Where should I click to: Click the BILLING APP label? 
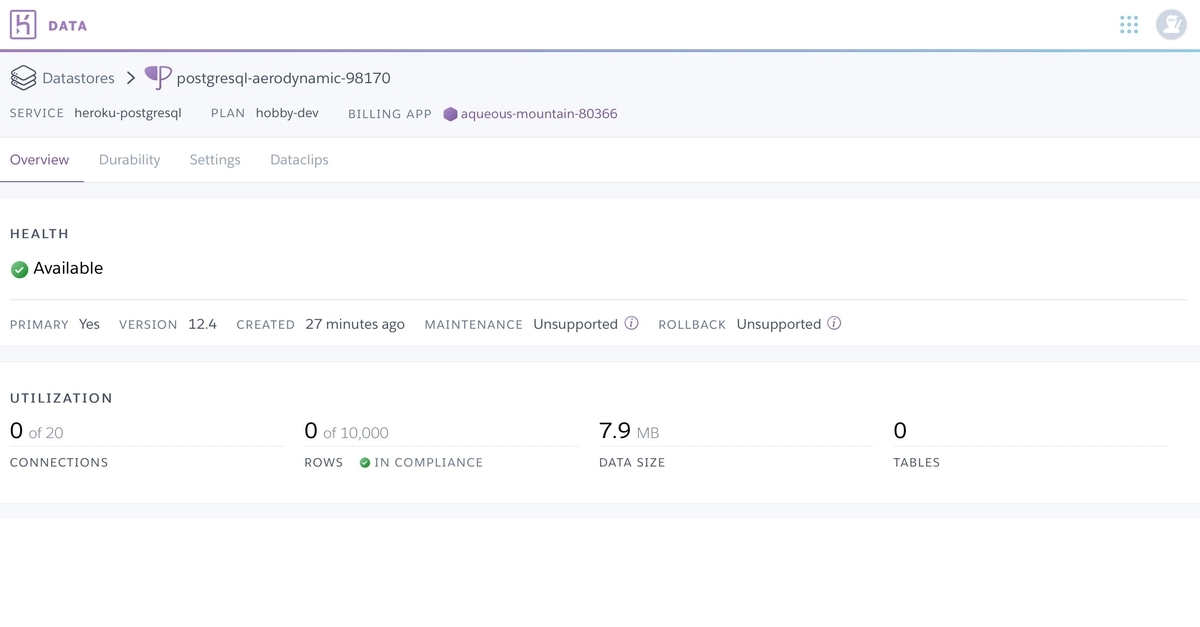(390, 114)
